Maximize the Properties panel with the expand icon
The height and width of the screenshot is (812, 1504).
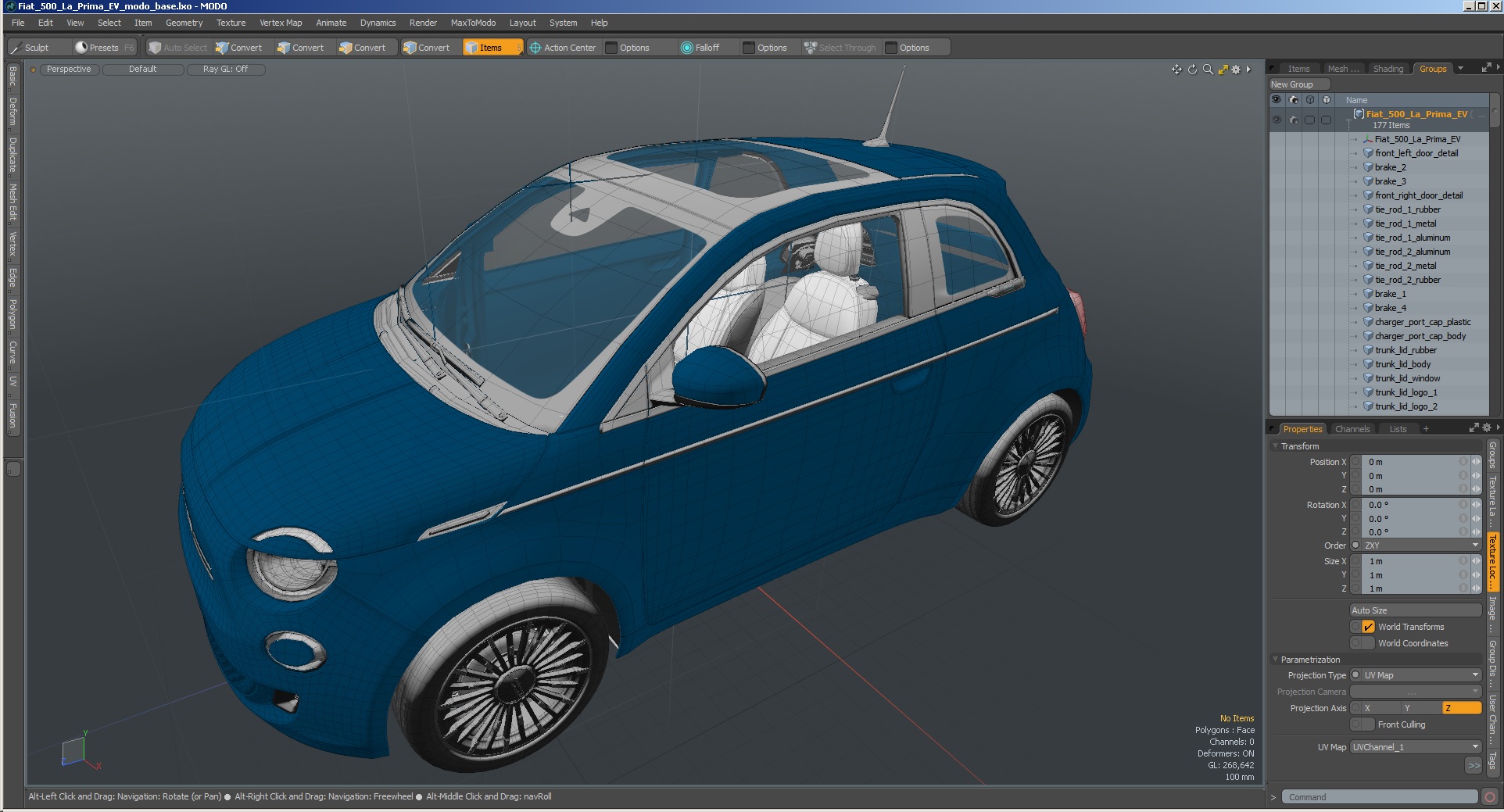pos(1474,428)
